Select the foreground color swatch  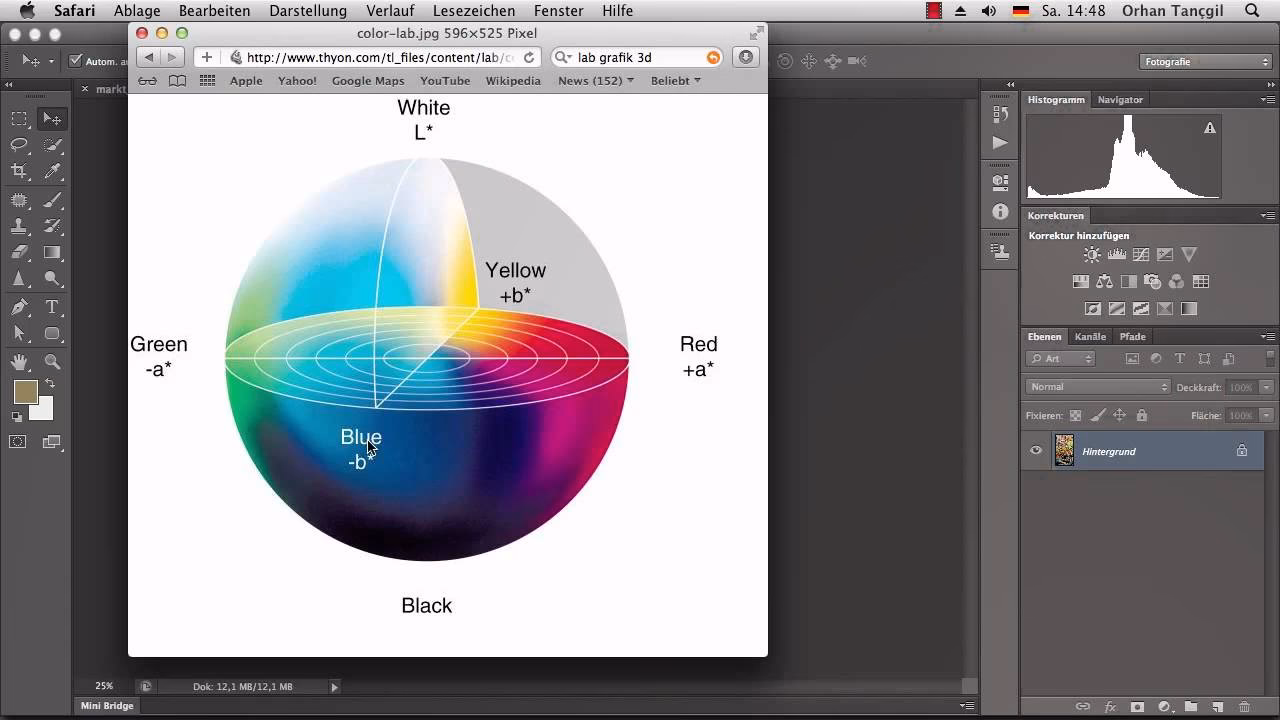click(25, 392)
